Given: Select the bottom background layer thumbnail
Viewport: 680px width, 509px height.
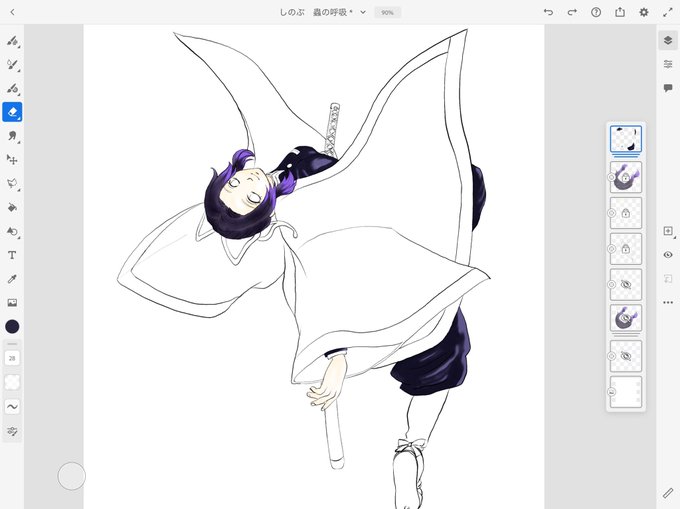Looking at the screenshot, I should point(626,392).
